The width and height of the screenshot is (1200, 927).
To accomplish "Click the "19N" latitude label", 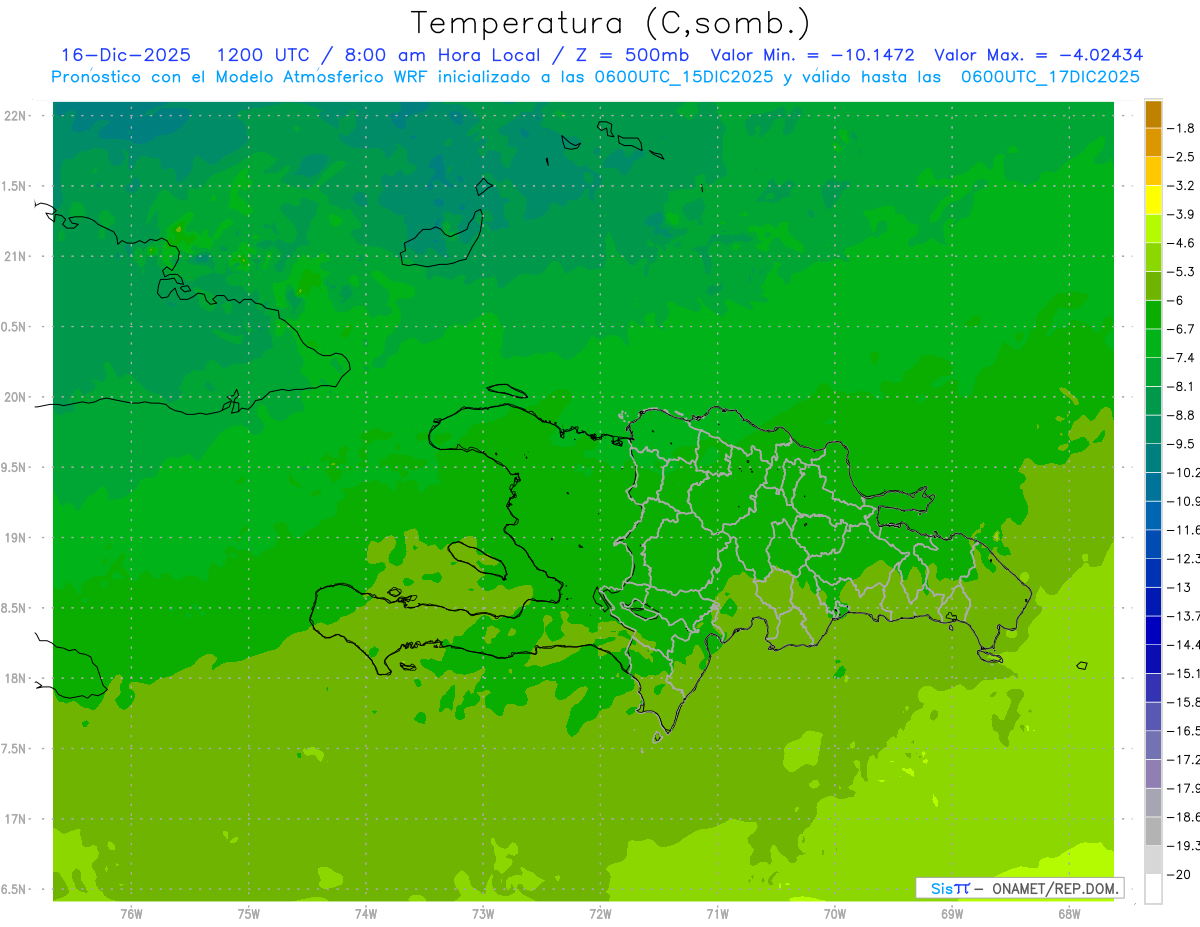I will (x=14, y=538).
